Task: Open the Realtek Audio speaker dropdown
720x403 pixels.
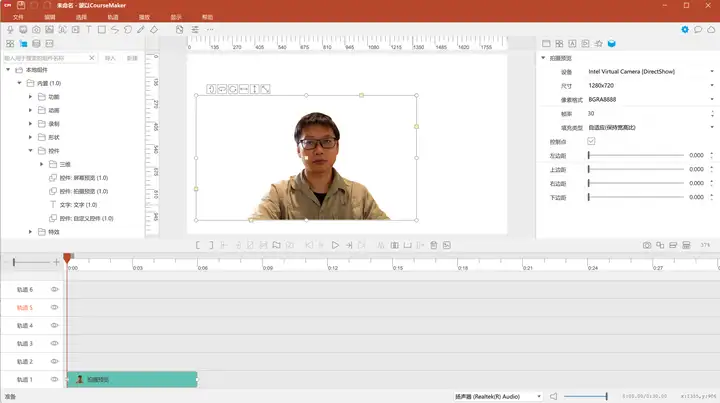Action: click(498, 396)
